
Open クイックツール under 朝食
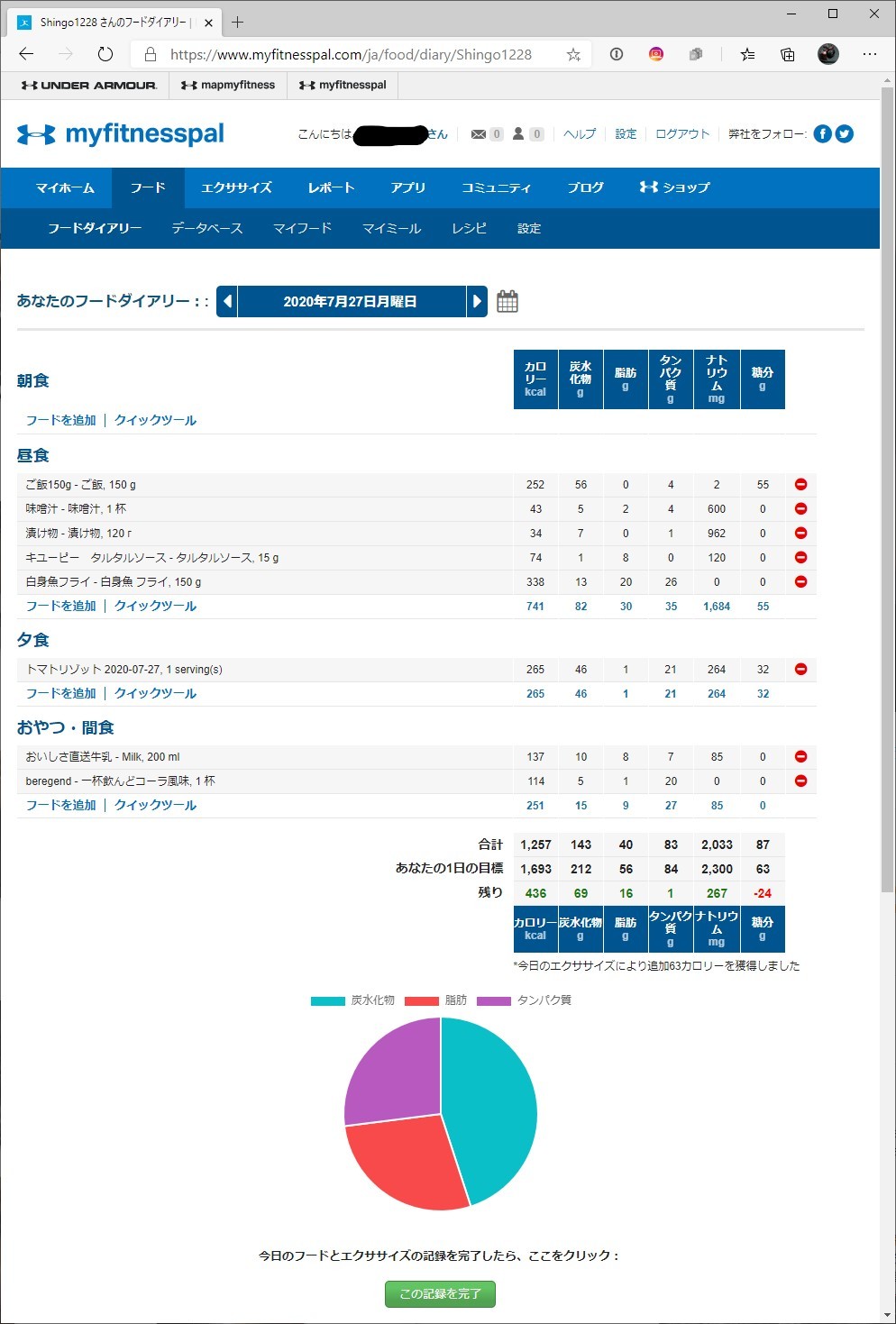(155, 420)
